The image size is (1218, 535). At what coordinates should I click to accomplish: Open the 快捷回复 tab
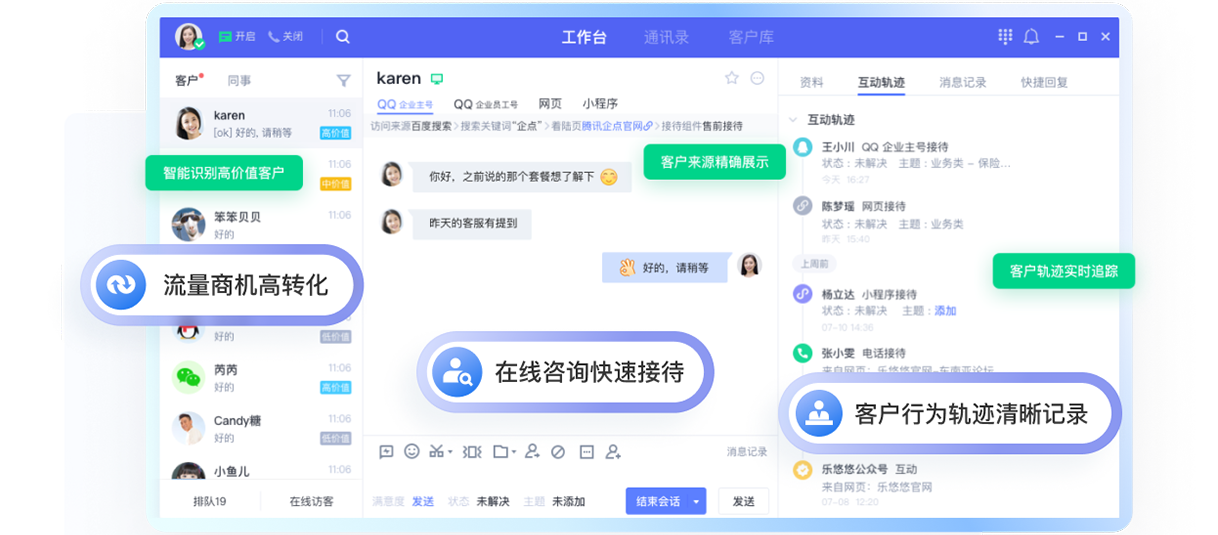click(x=1044, y=83)
